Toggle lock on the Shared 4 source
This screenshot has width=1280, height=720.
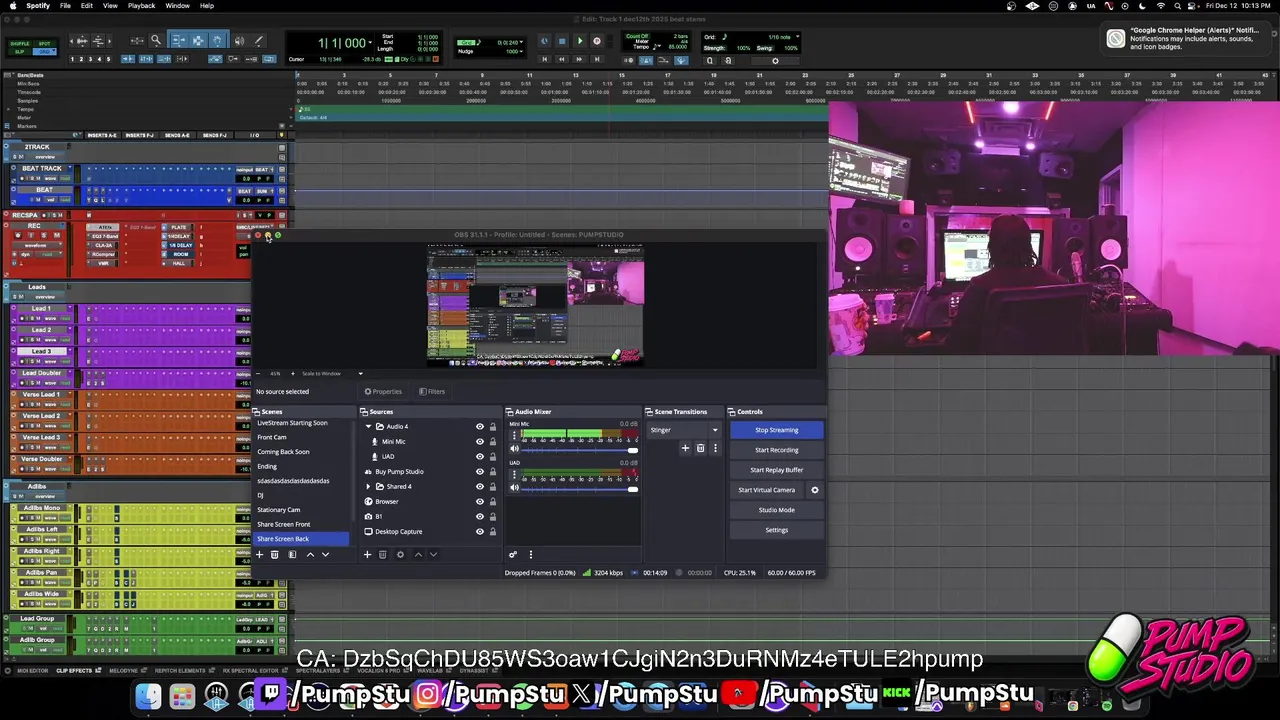click(492, 486)
